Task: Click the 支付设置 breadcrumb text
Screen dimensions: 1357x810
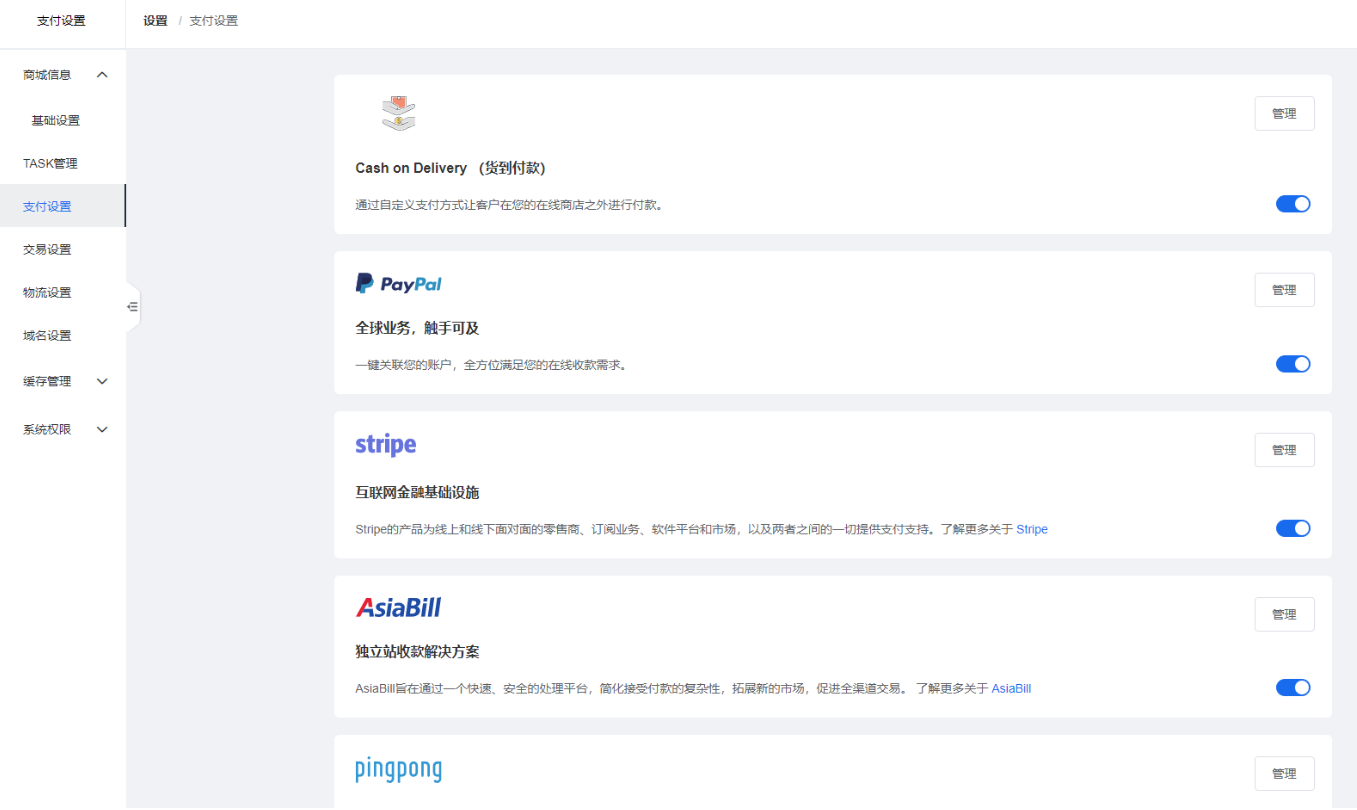Action: [x=214, y=20]
